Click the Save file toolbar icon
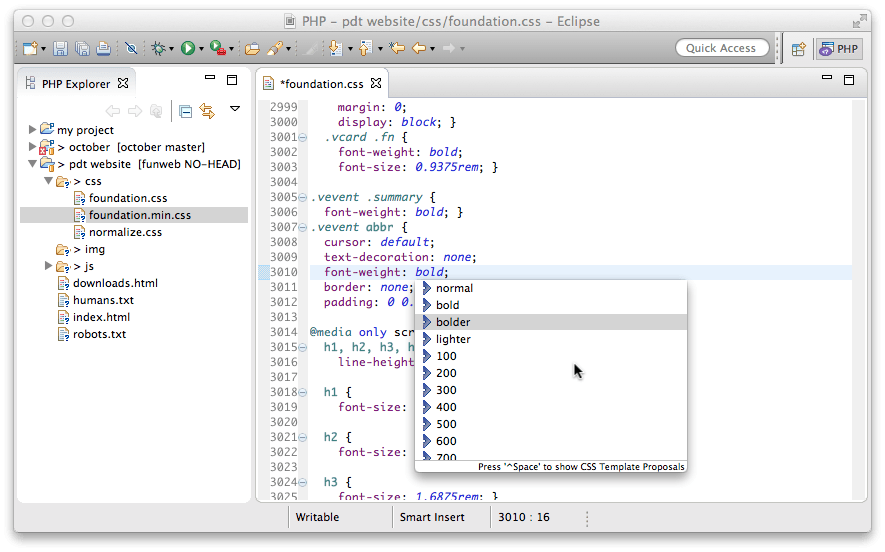This screenshot has width=885, height=552. click(60, 48)
